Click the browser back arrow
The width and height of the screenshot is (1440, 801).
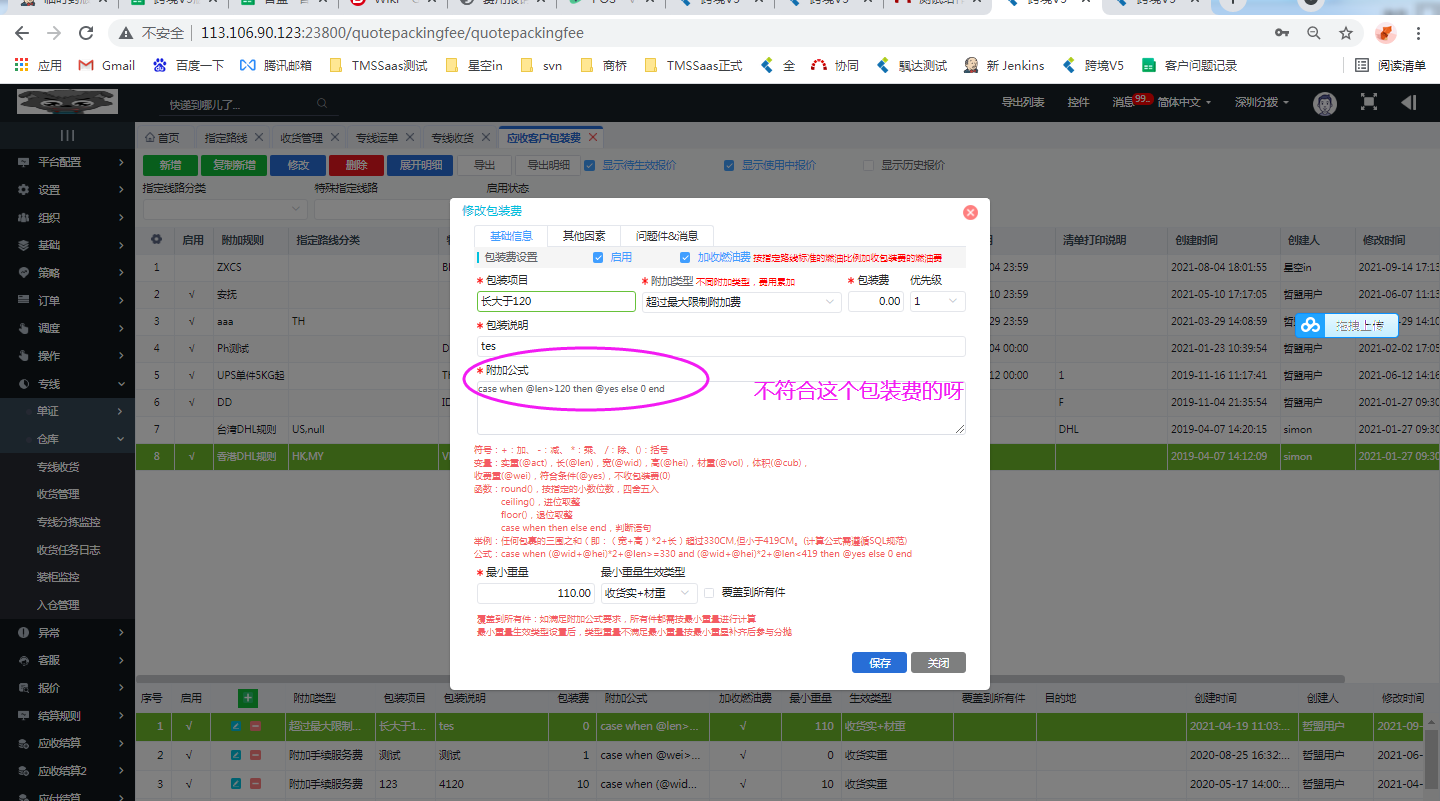pos(22,33)
